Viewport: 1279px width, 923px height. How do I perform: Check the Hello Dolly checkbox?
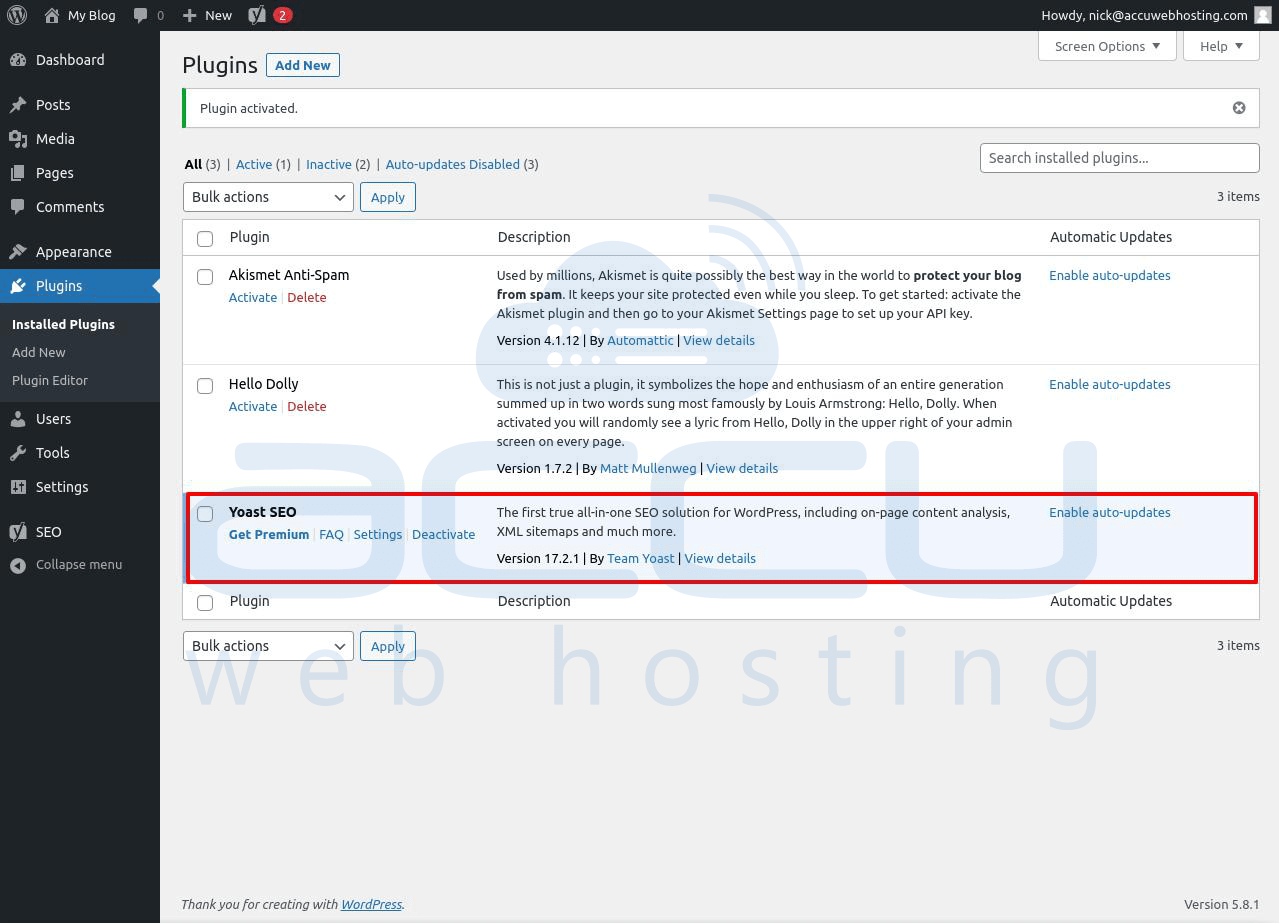pos(205,386)
